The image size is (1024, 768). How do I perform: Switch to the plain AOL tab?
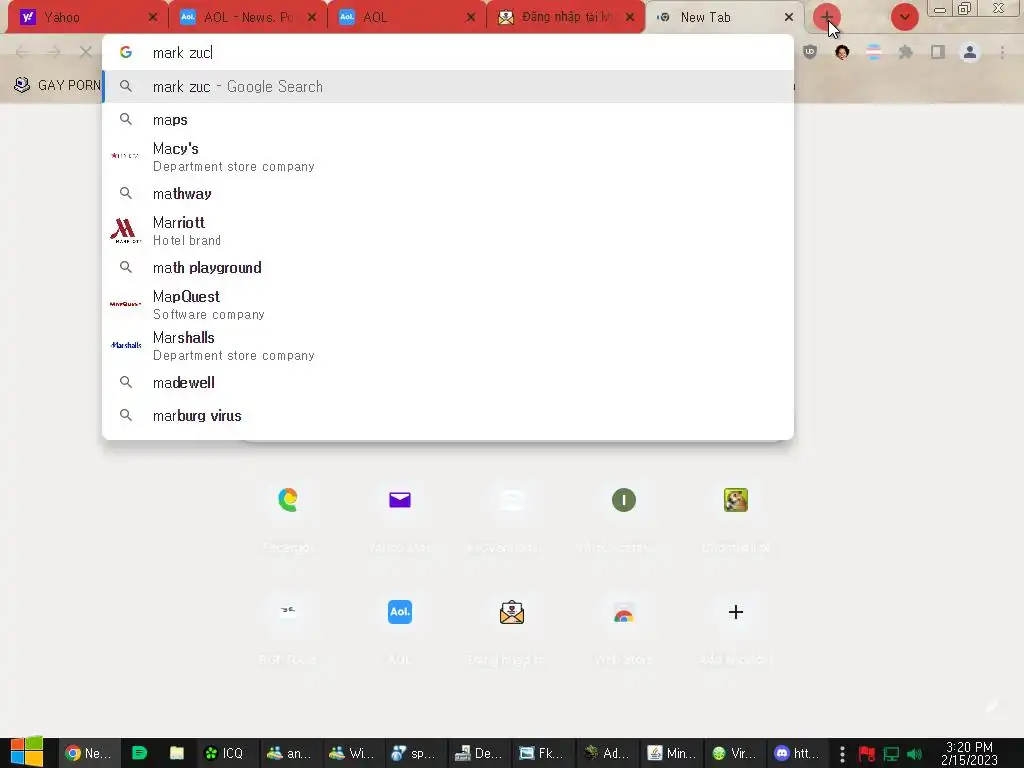pyautogui.click(x=406, y=18)
